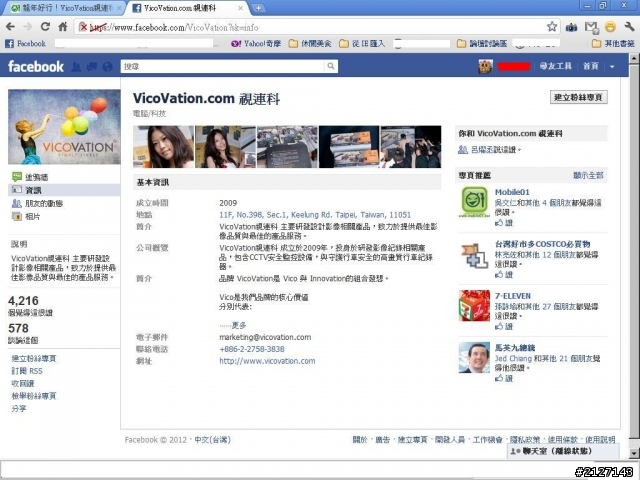This screenshot has height=480, width=640.
Task: Open the 休閒美食 bookmark folder
Action: click(x=310, y=43)
